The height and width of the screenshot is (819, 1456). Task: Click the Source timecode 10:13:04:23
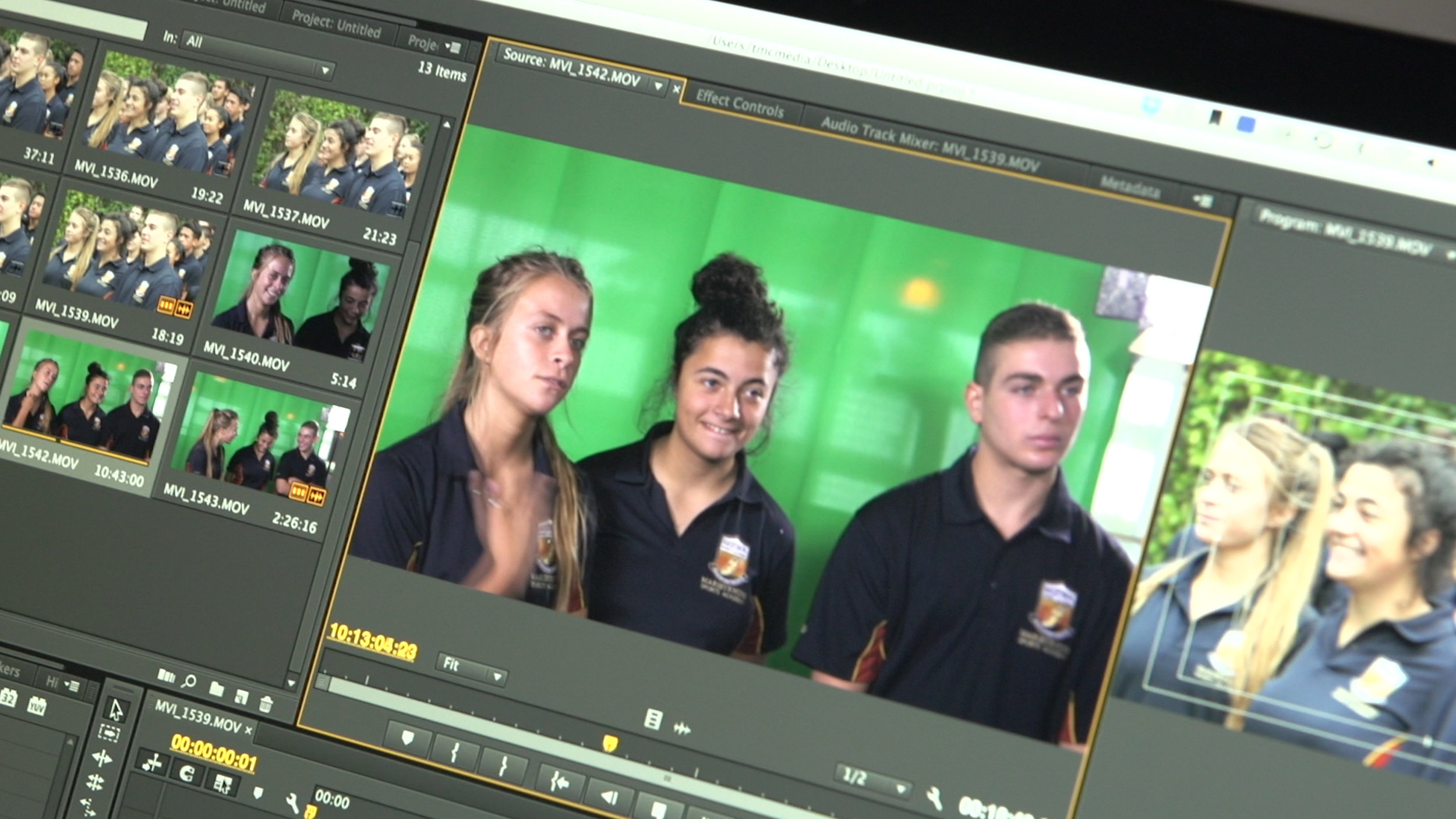coord(373,642)
